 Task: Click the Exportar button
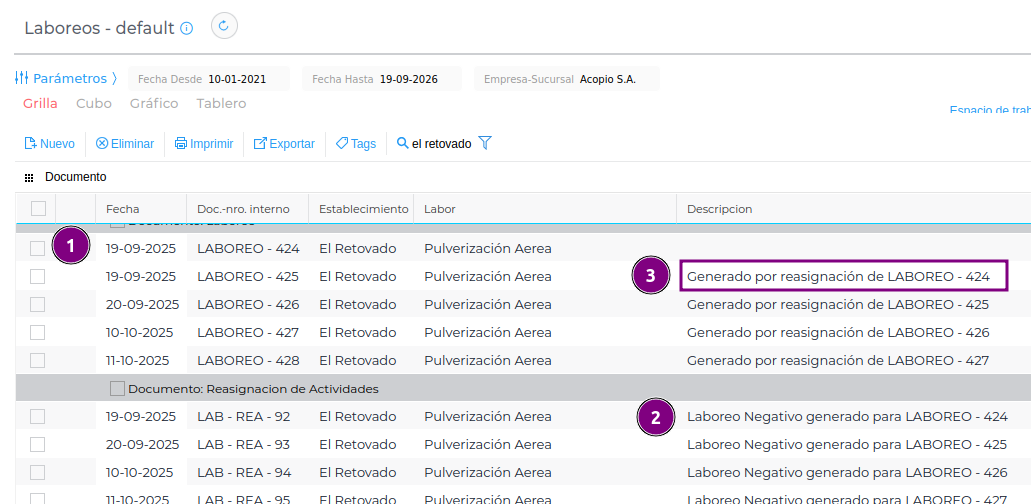284,143
